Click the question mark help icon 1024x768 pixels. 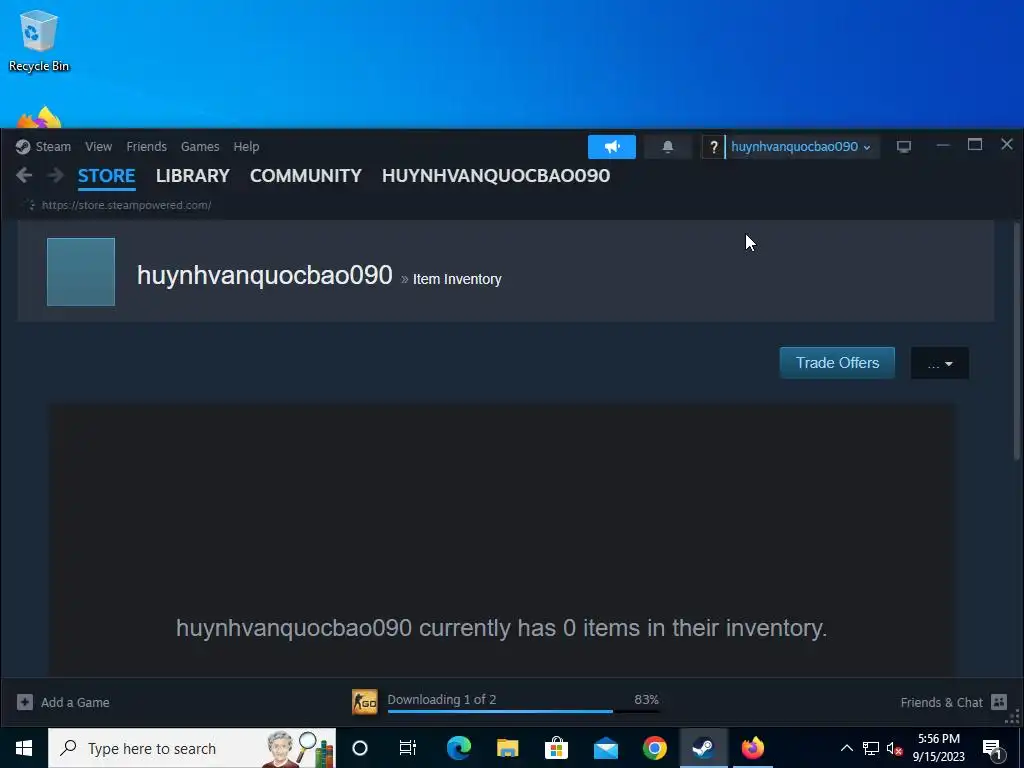click(x=713, y=147)
